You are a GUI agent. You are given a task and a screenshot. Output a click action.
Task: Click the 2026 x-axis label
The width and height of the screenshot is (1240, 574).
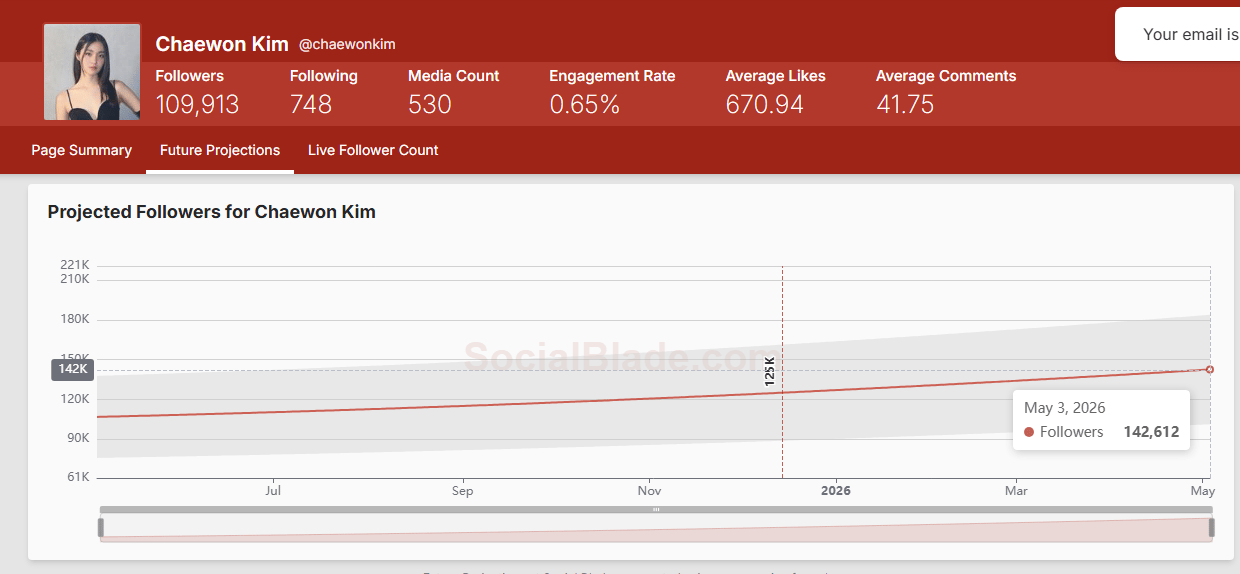[x=835, y=491]
